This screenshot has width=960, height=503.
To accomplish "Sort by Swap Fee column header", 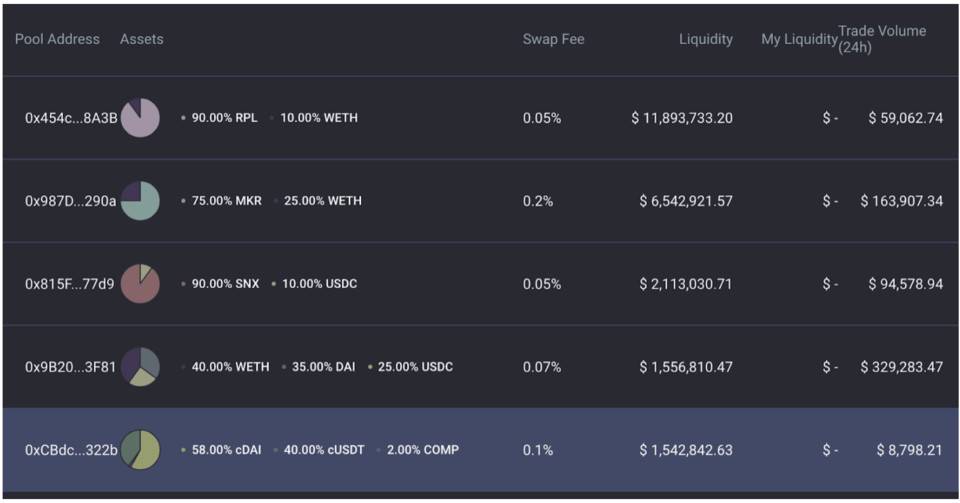I will [x=553, y=39].
